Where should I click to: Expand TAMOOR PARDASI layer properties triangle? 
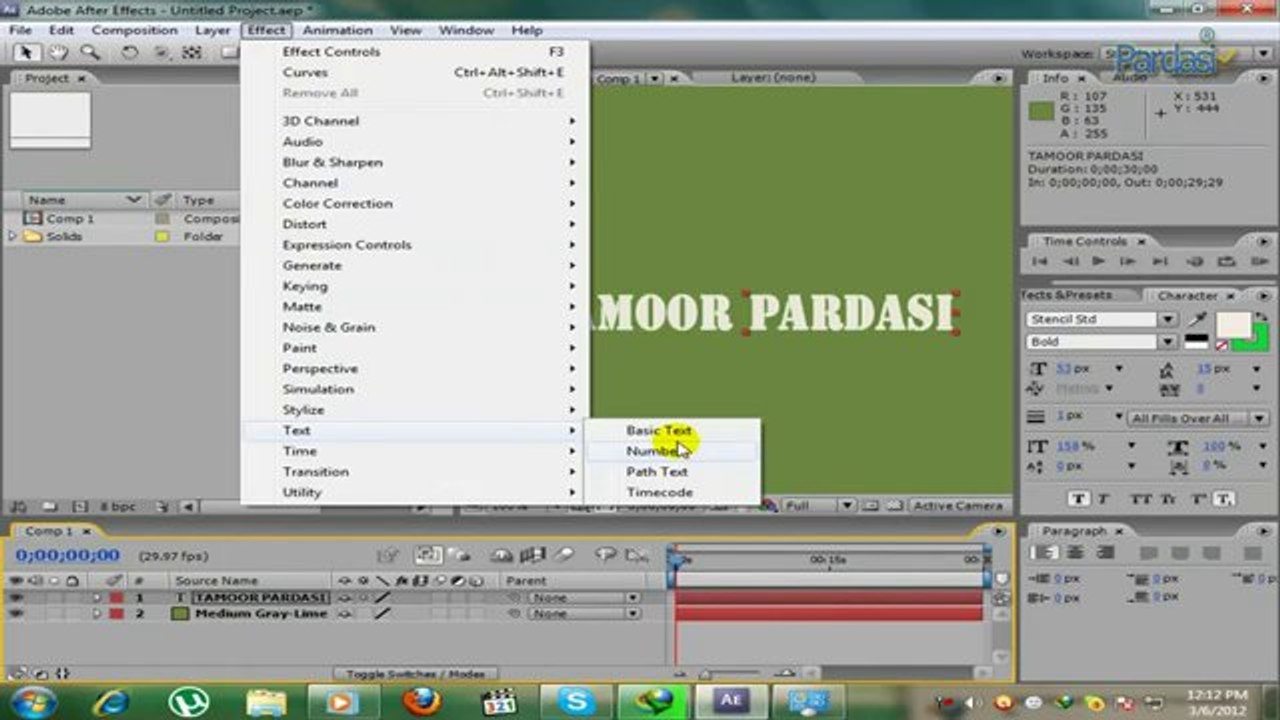pos(97,597)
